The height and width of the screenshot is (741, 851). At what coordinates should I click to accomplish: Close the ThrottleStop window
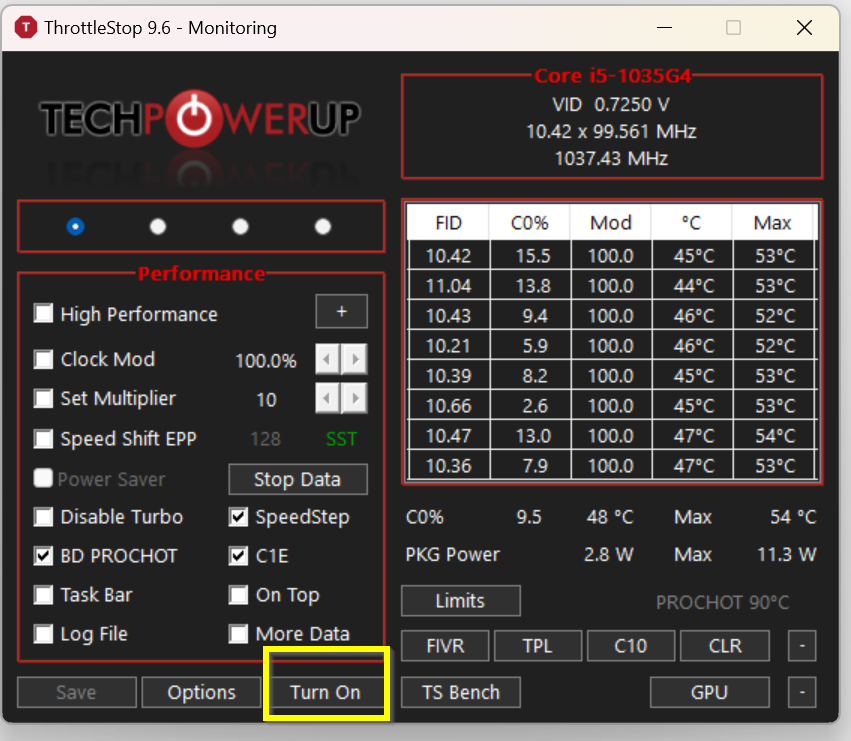804,27
